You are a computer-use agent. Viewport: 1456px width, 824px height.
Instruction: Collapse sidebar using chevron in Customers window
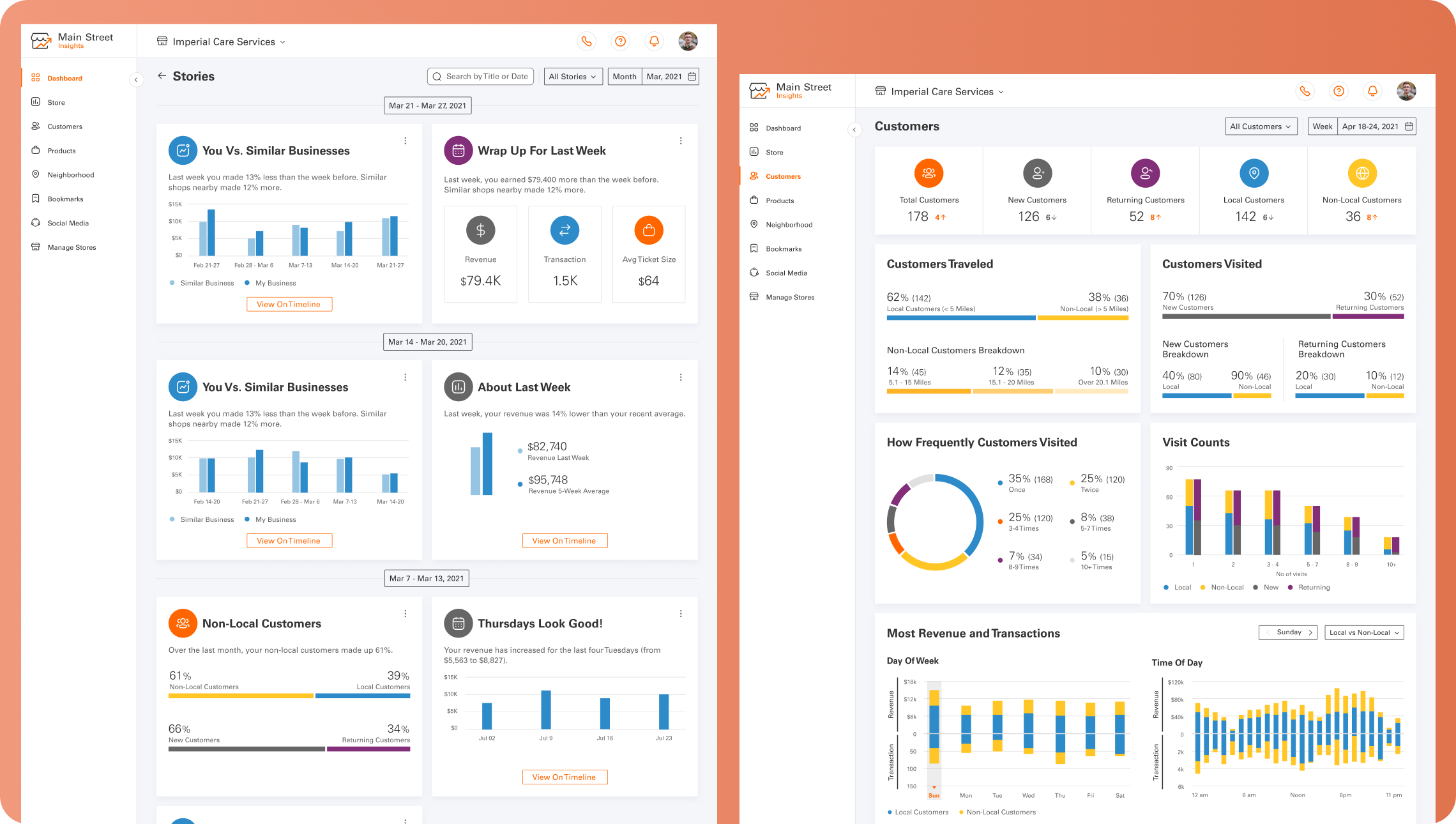[x=854, y=130]
